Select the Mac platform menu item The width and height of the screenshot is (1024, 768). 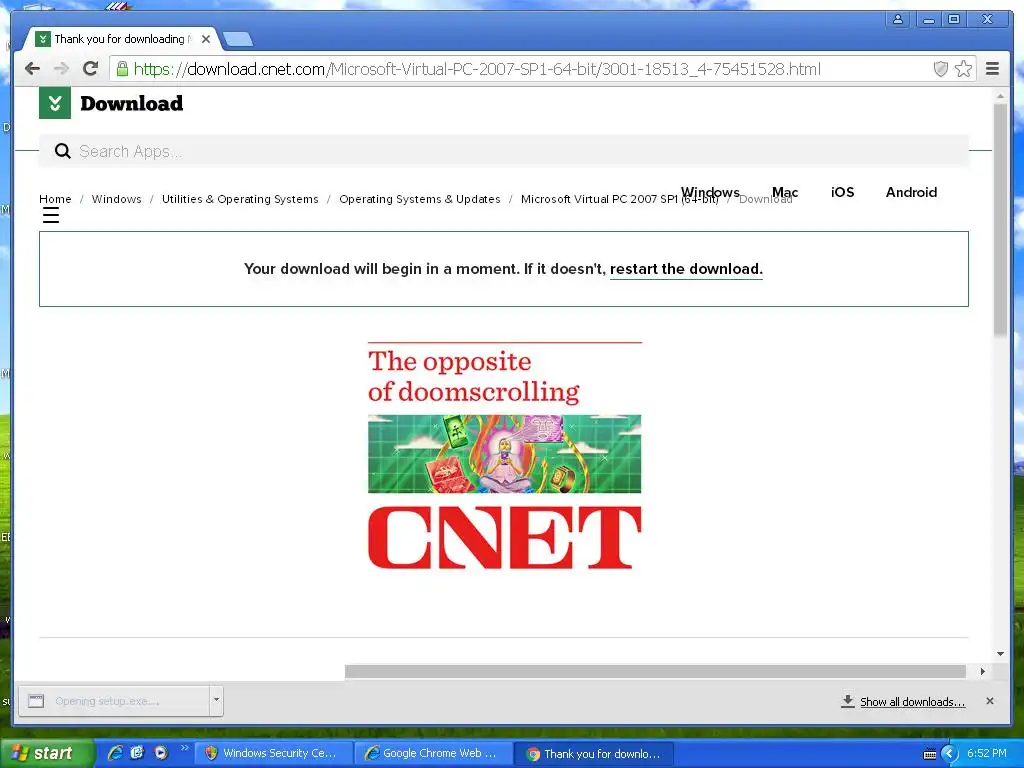[785, 192]
